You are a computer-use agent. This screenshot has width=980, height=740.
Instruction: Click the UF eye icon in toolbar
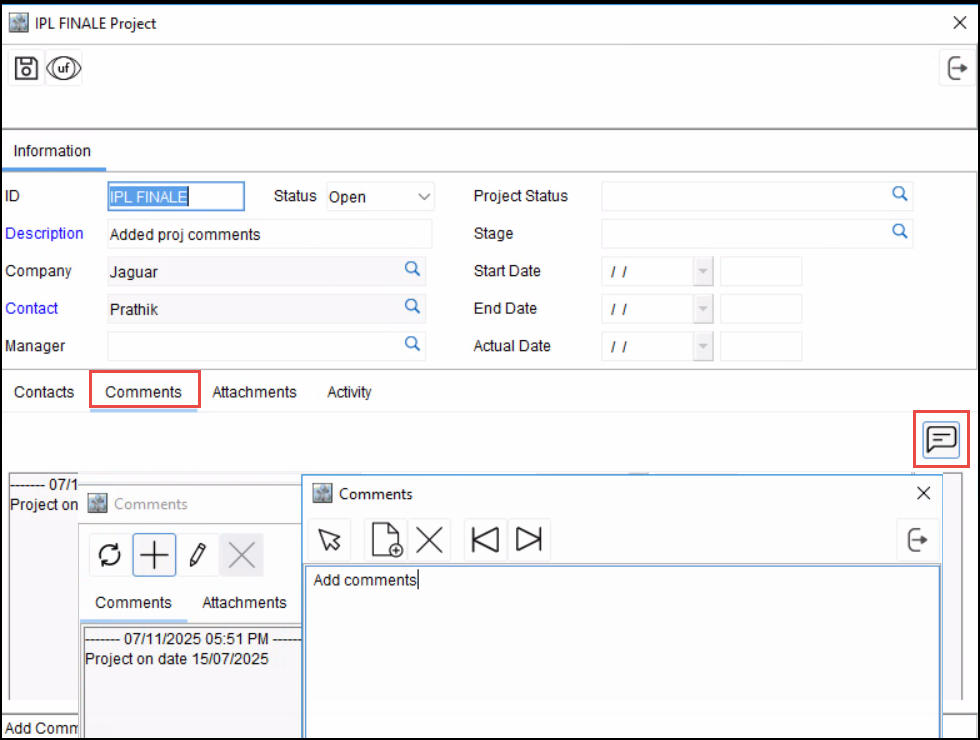63,69
